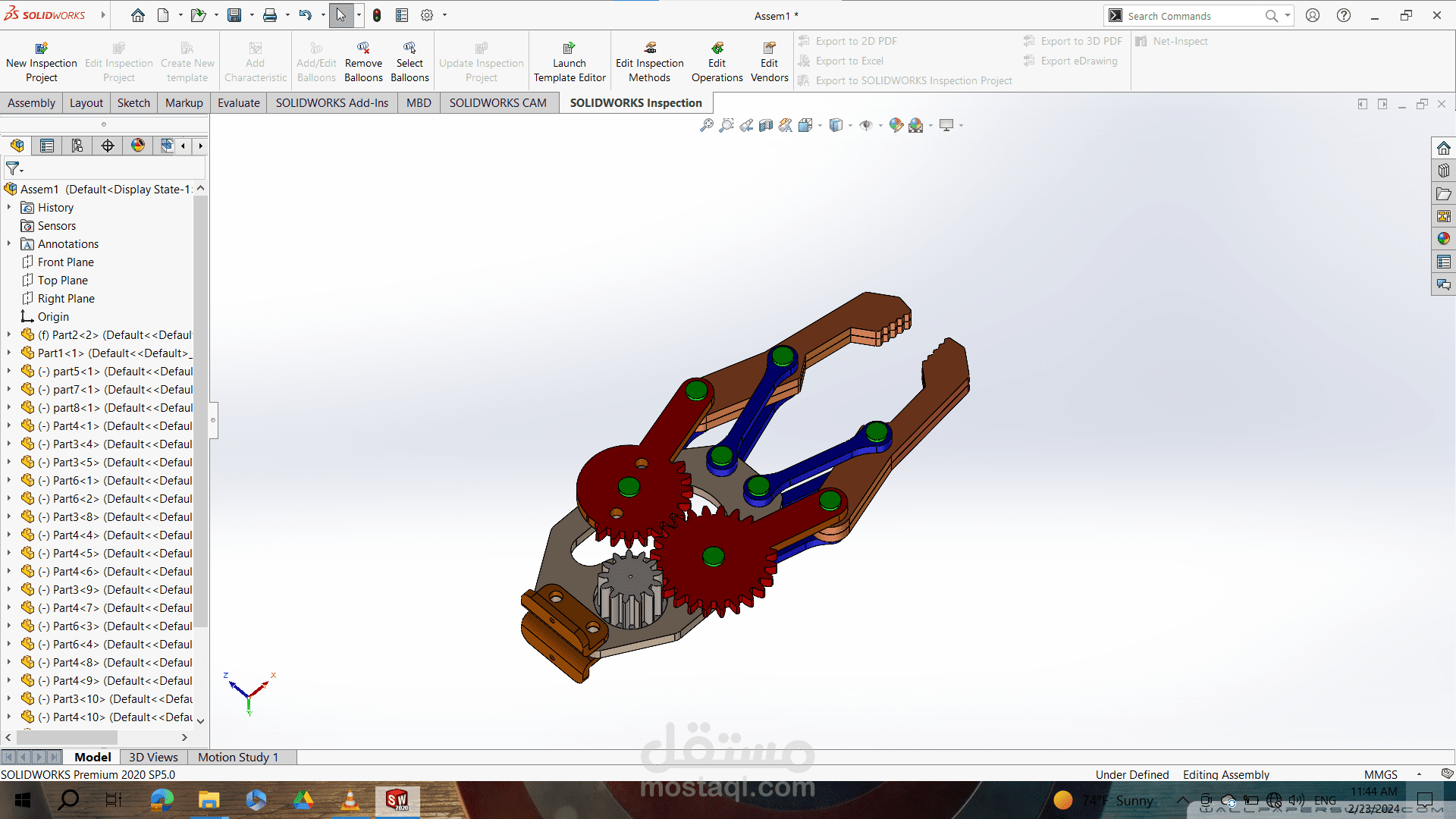Click Launch Template Editor
1456x819 pixels.
click(570, 62)
